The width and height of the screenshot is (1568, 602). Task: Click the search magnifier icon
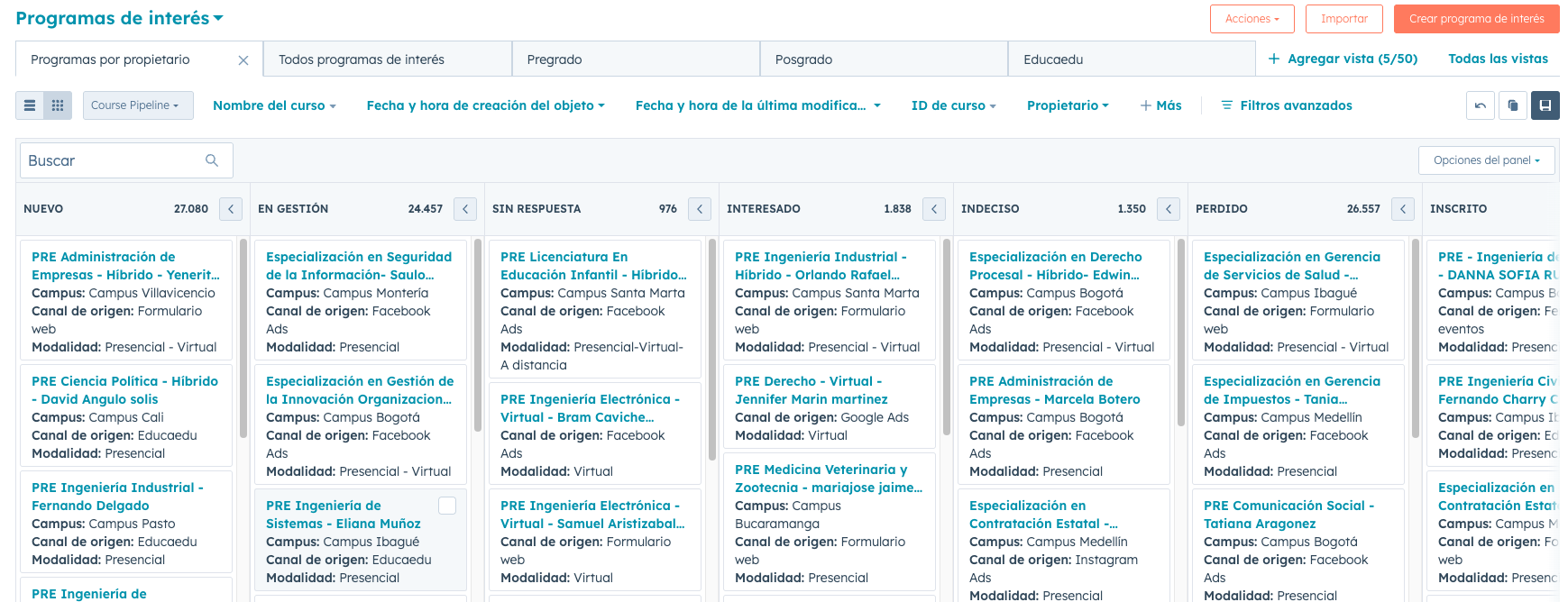tap(212, 160)
